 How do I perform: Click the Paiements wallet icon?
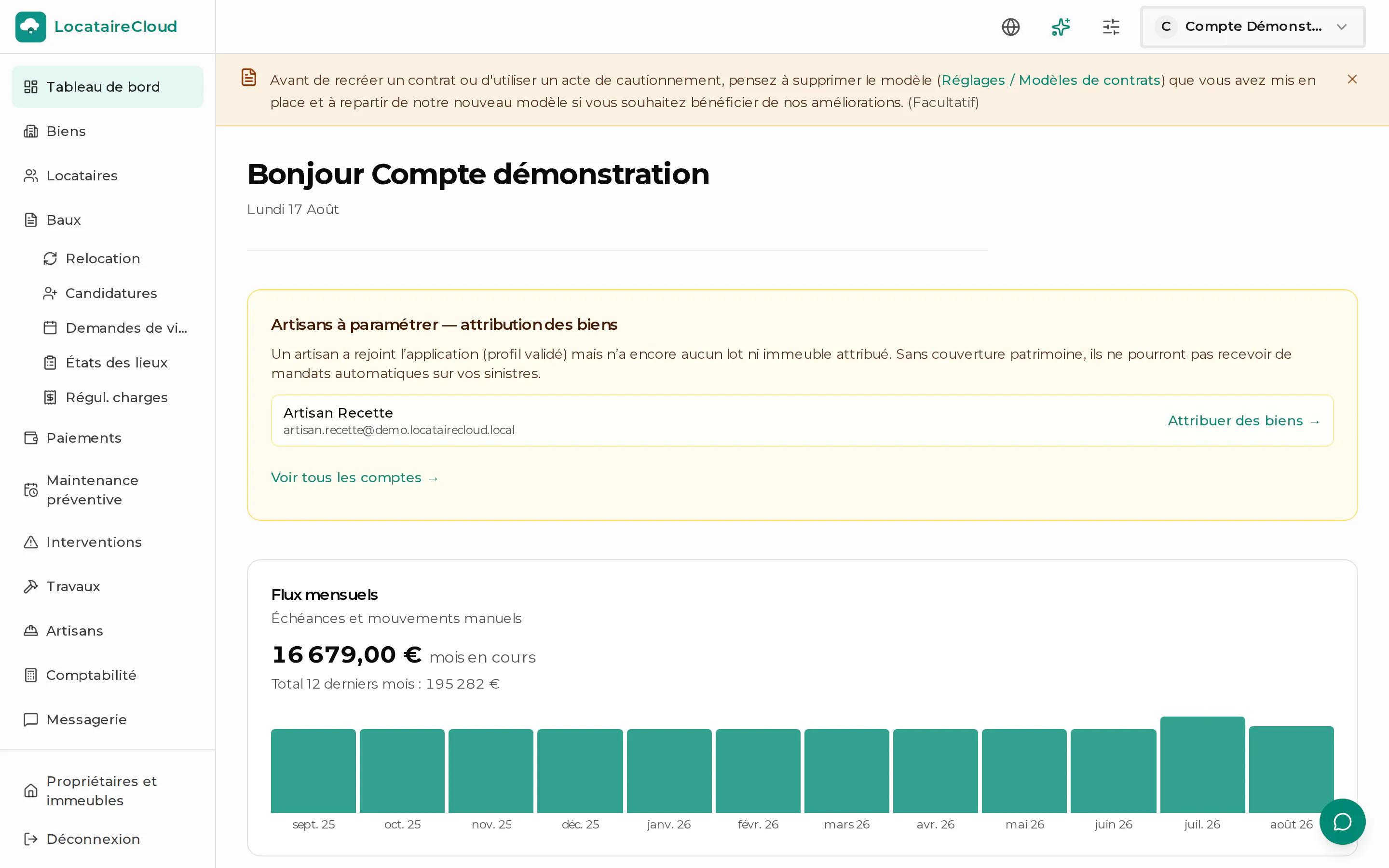pyautogui.click(x=31, y=438)
